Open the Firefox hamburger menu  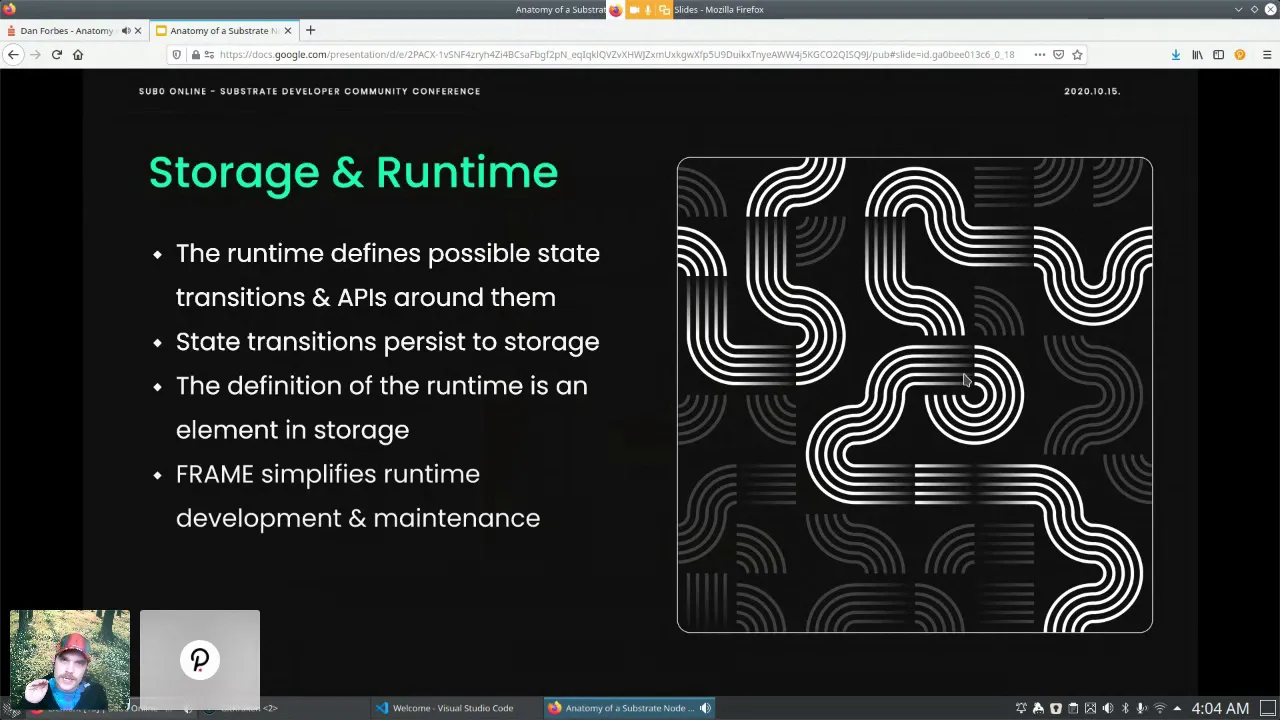1266,55
